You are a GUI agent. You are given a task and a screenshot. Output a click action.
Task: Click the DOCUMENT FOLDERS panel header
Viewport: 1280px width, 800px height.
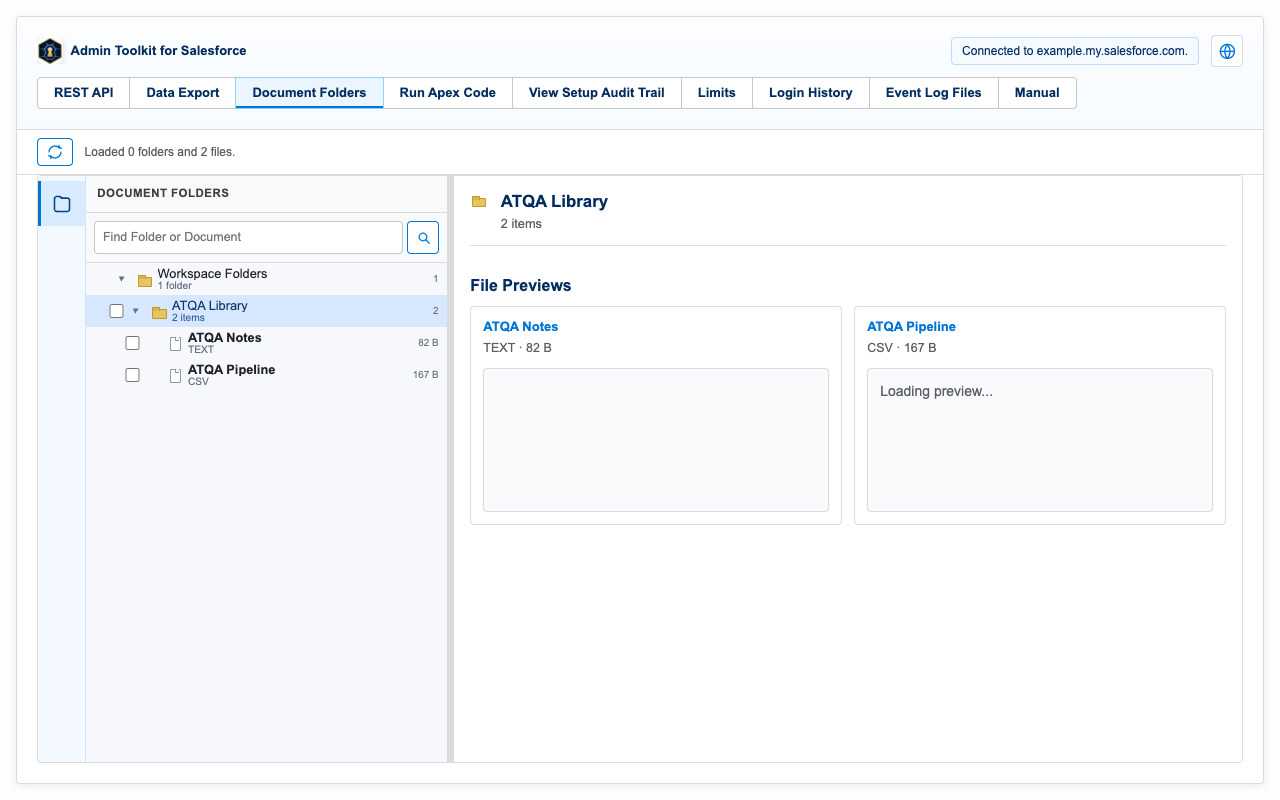point(163,193)
